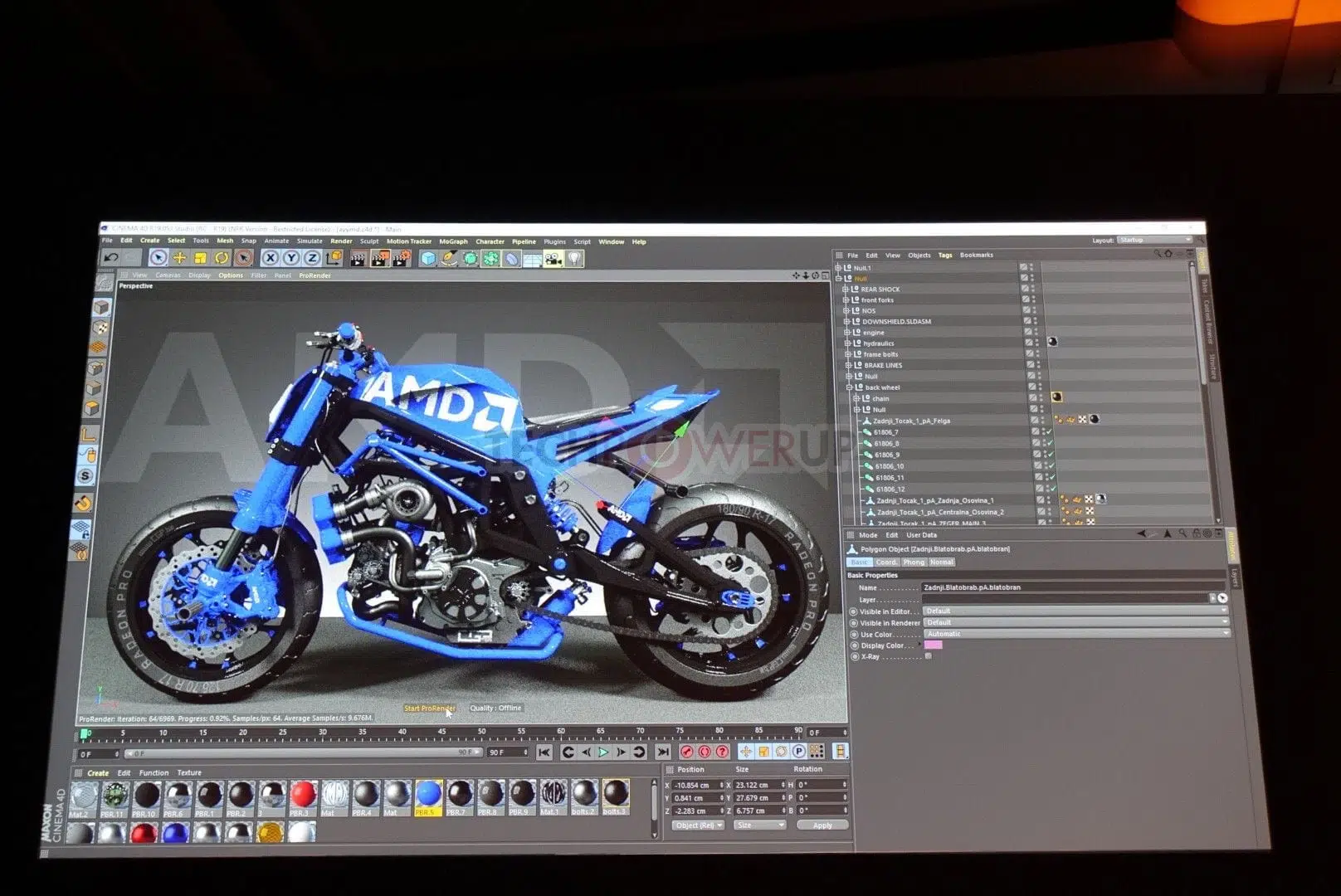Expand the REAR SHOCK null in the object tree
The image size is (1341, 896).
846,289
